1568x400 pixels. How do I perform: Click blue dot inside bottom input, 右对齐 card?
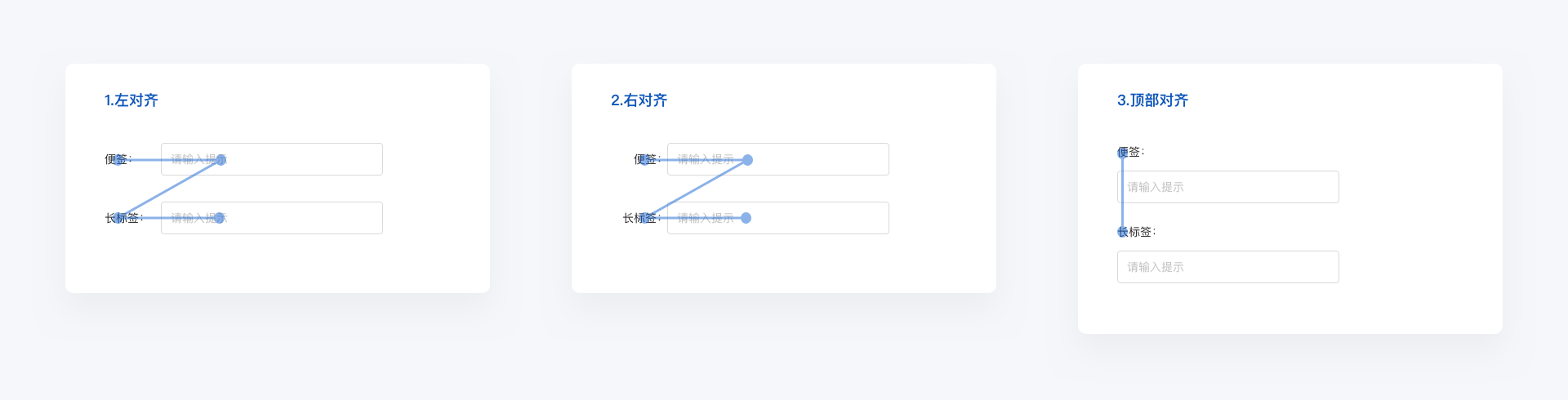point(746,218)
